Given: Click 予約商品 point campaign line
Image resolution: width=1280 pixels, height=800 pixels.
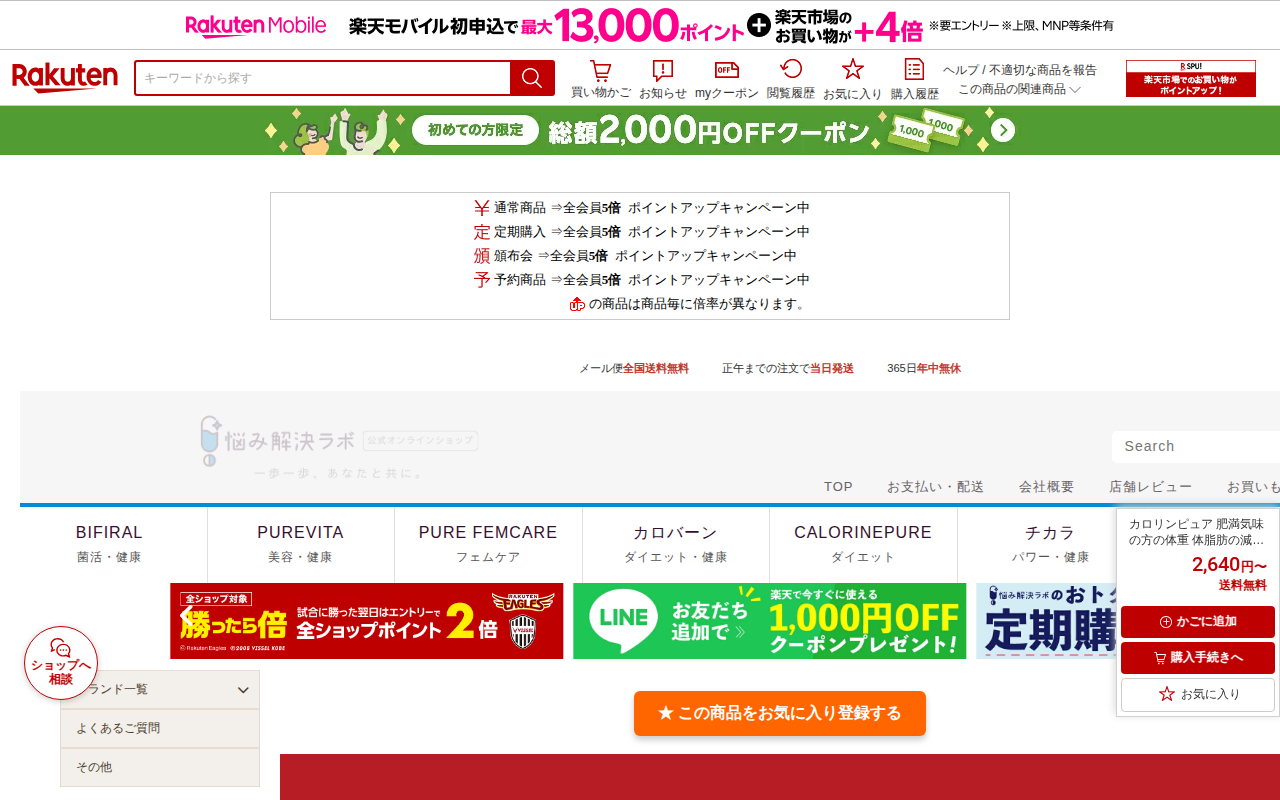Looking at the screenshot, I should tap(641, 280).
